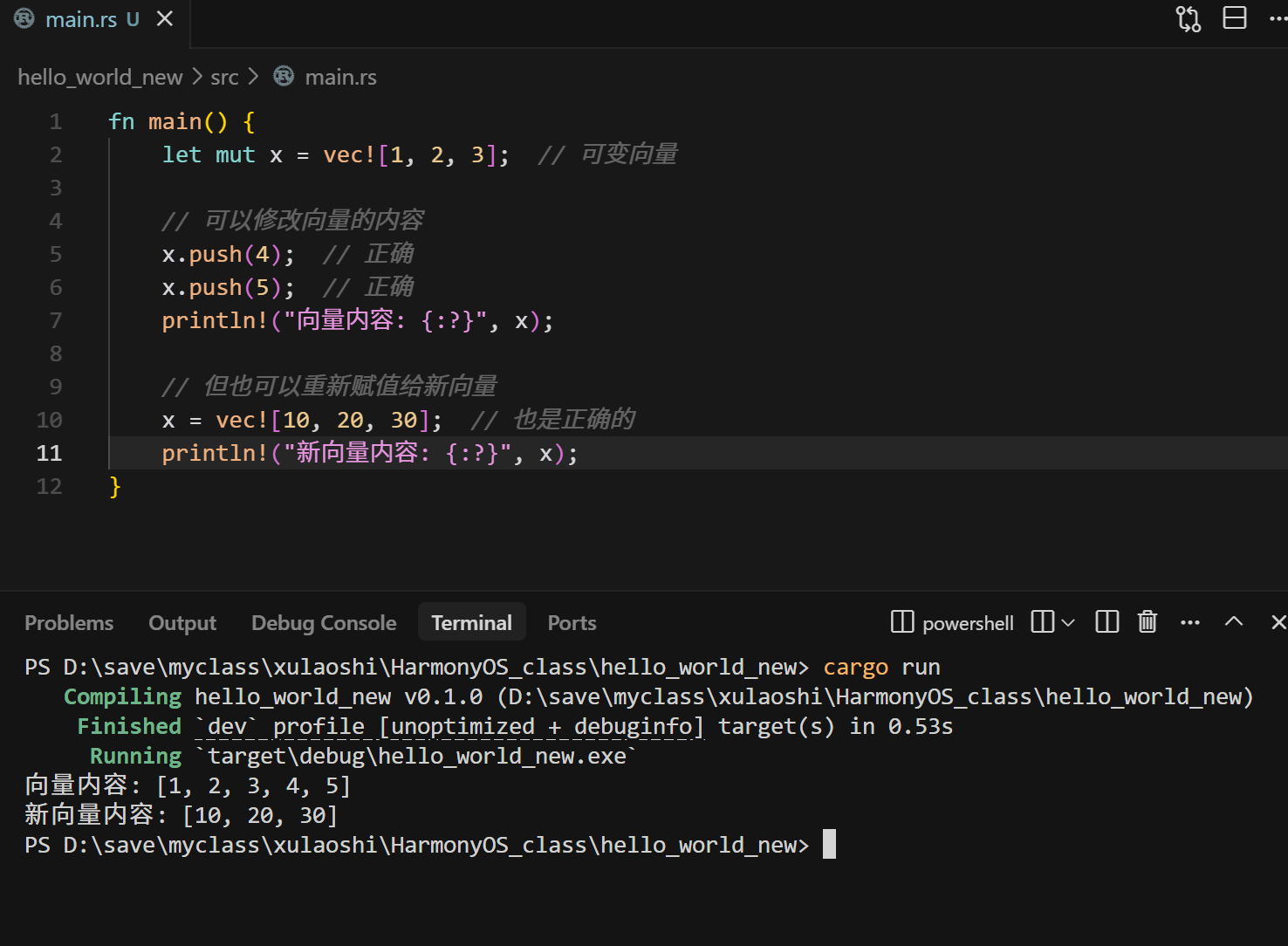
Task: Click the powershell terminal profile label
Action: click(x=968, y=623)
